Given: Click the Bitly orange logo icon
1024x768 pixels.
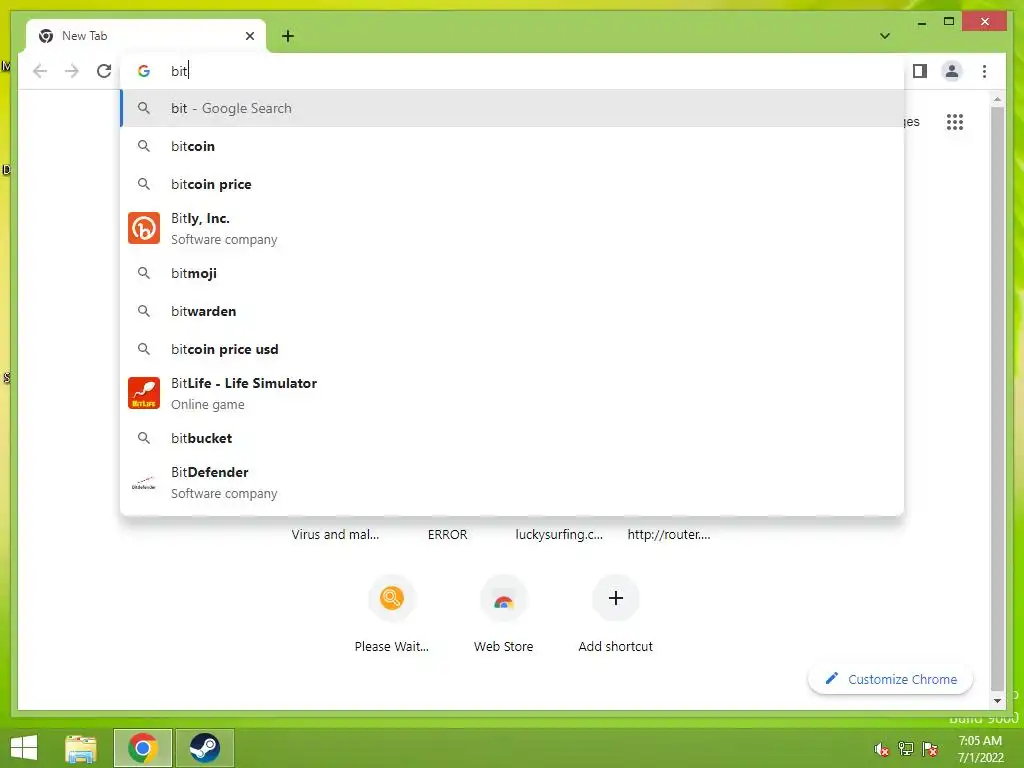Looking at the screenshot, I should (144, 229).
